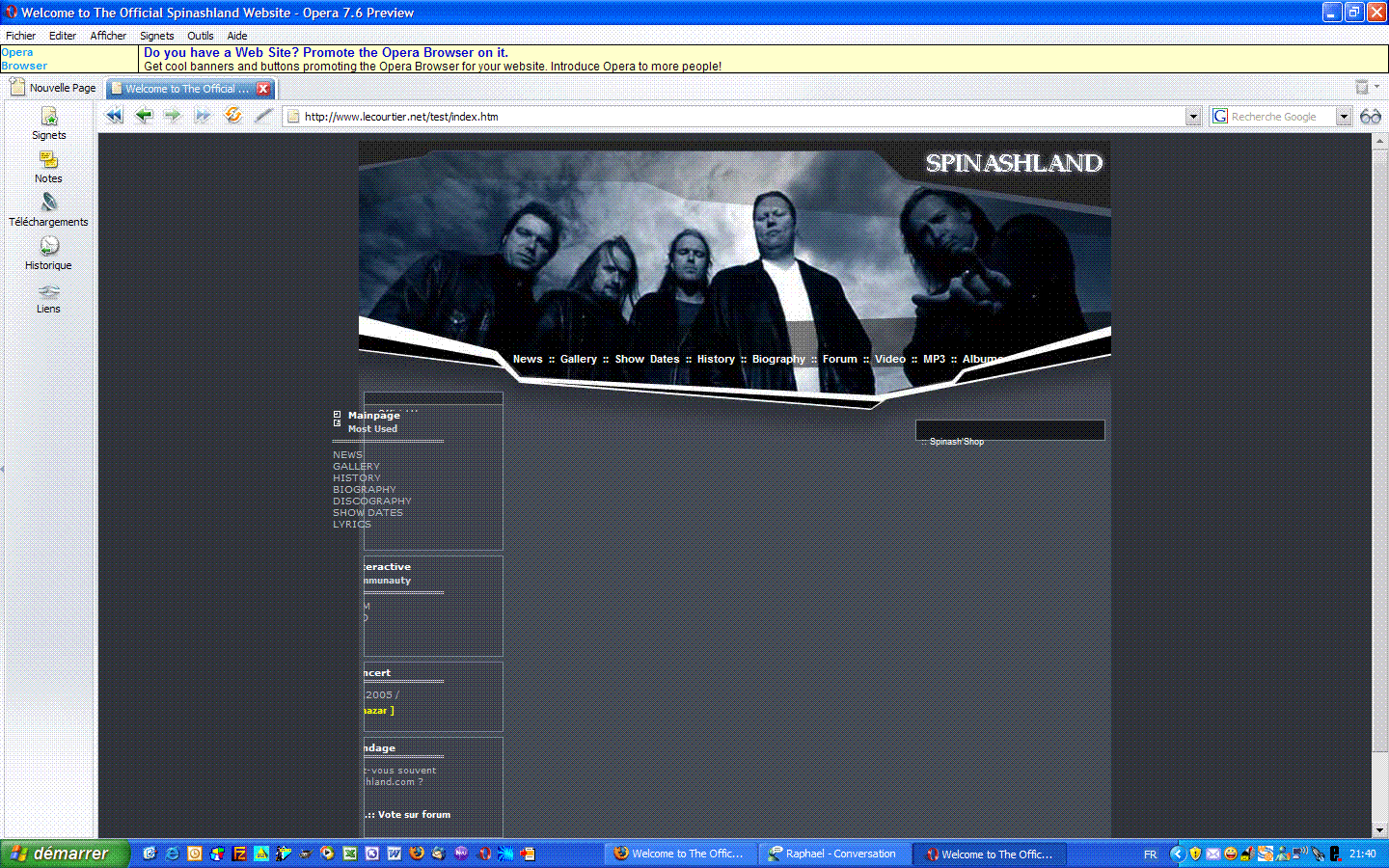This screenshot has width=1389, height=868.
Task: Click the green Back arrow
Action: pos(144,116)
